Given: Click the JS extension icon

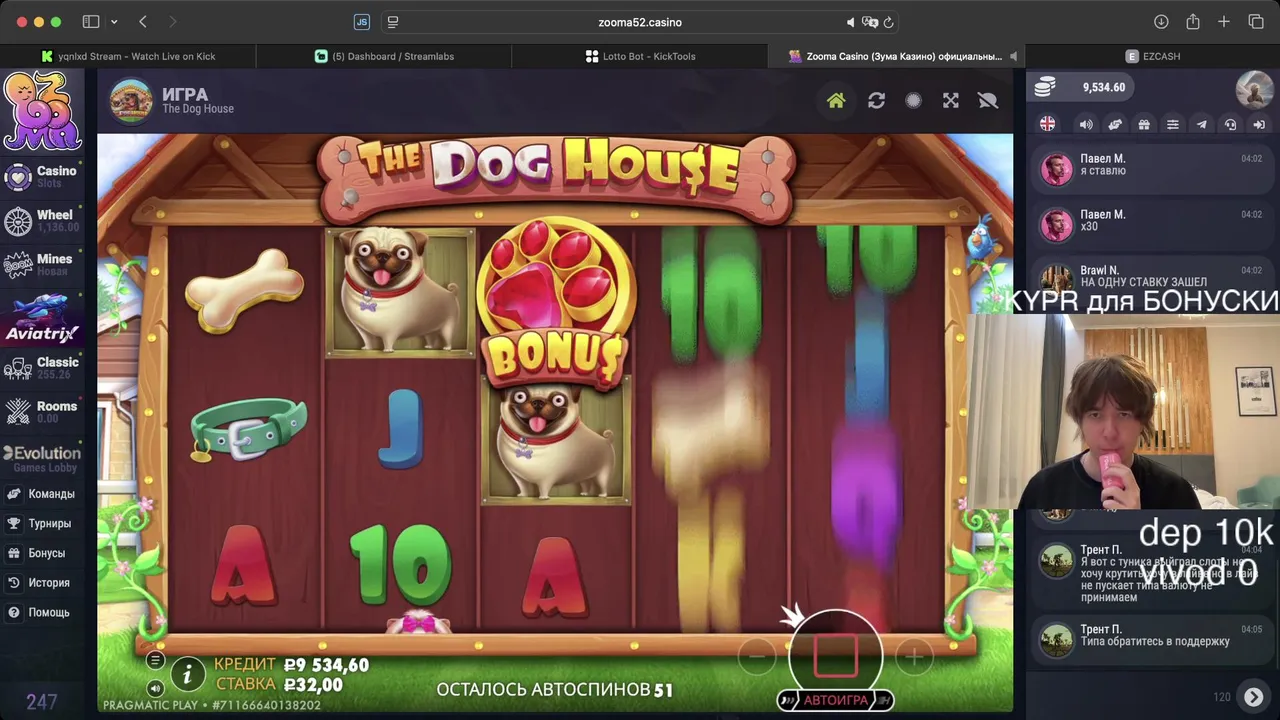Looking at the screenshot, I should pos(362,22).
